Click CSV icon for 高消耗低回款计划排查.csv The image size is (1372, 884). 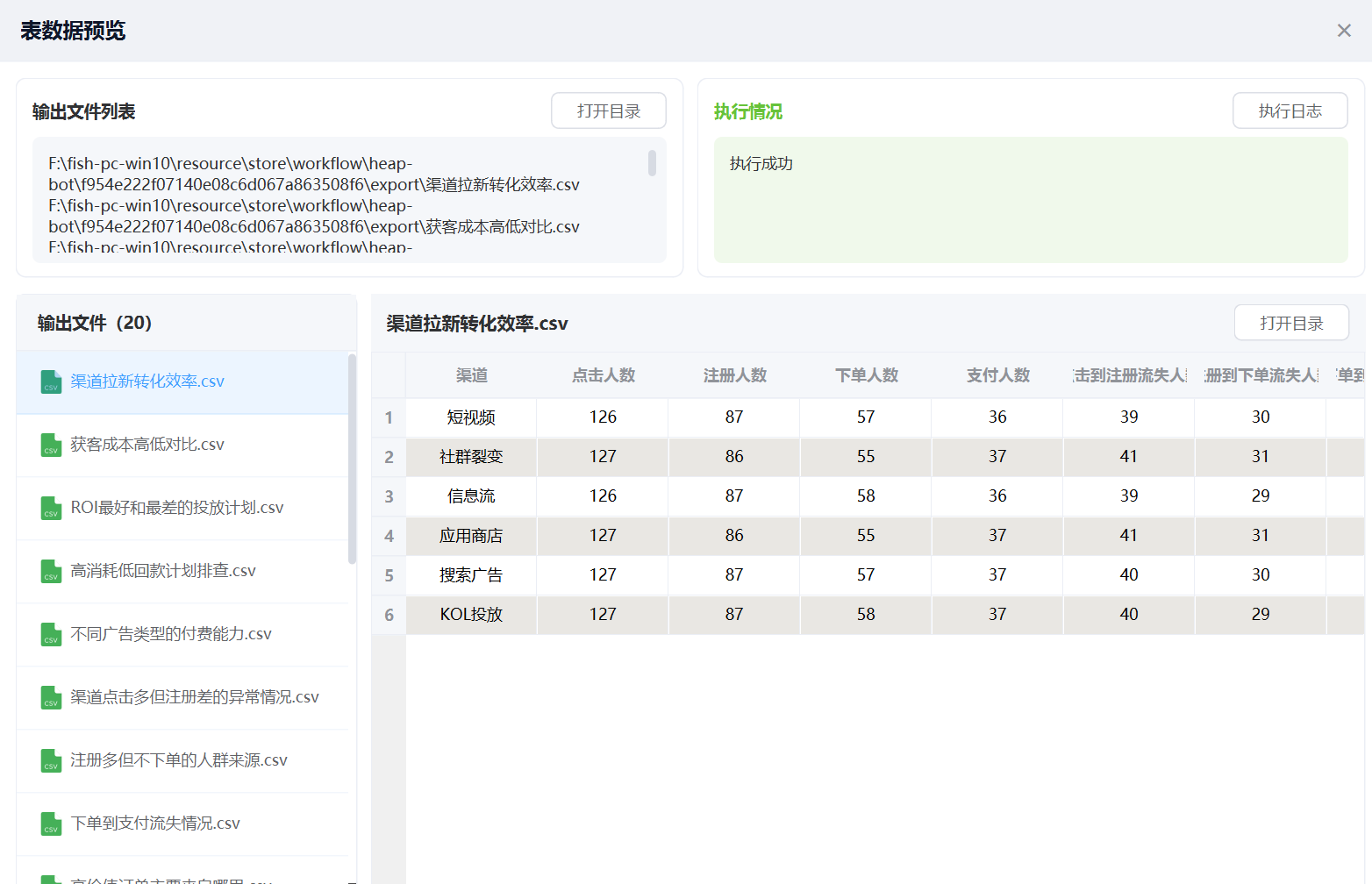(51, 572)
